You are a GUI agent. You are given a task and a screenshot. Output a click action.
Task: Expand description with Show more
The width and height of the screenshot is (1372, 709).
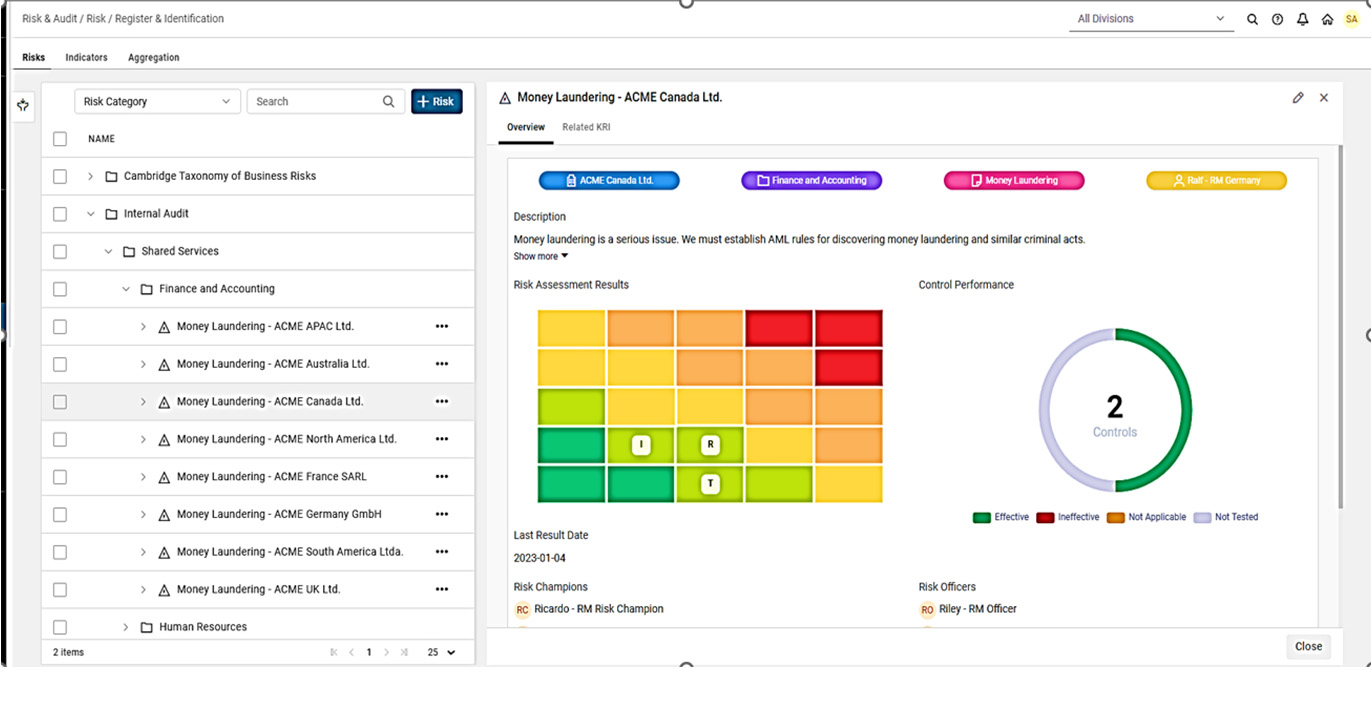541,257
